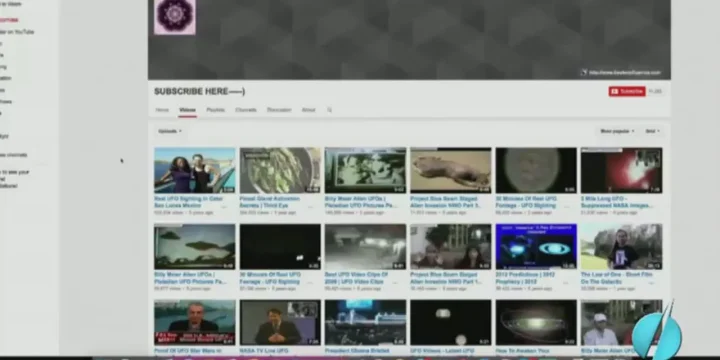Open the Project Blue Beam Part 3 thumbnail
The width and height of the screenshot is (720, 360).
click(451, 170)
